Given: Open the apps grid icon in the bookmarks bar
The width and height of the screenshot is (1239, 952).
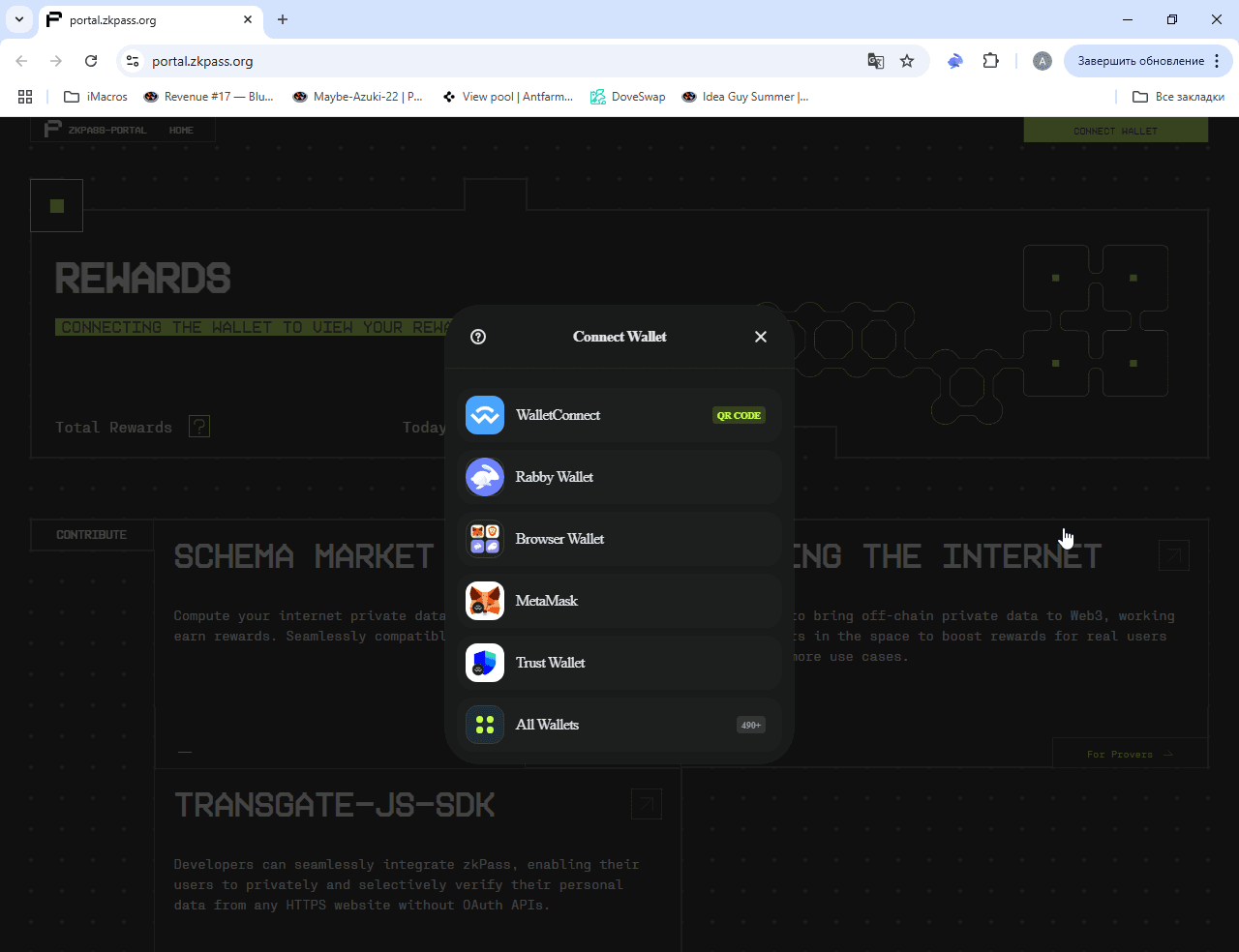Looking at the screenshot, I should pyautogui.click(x=25, y=97).
